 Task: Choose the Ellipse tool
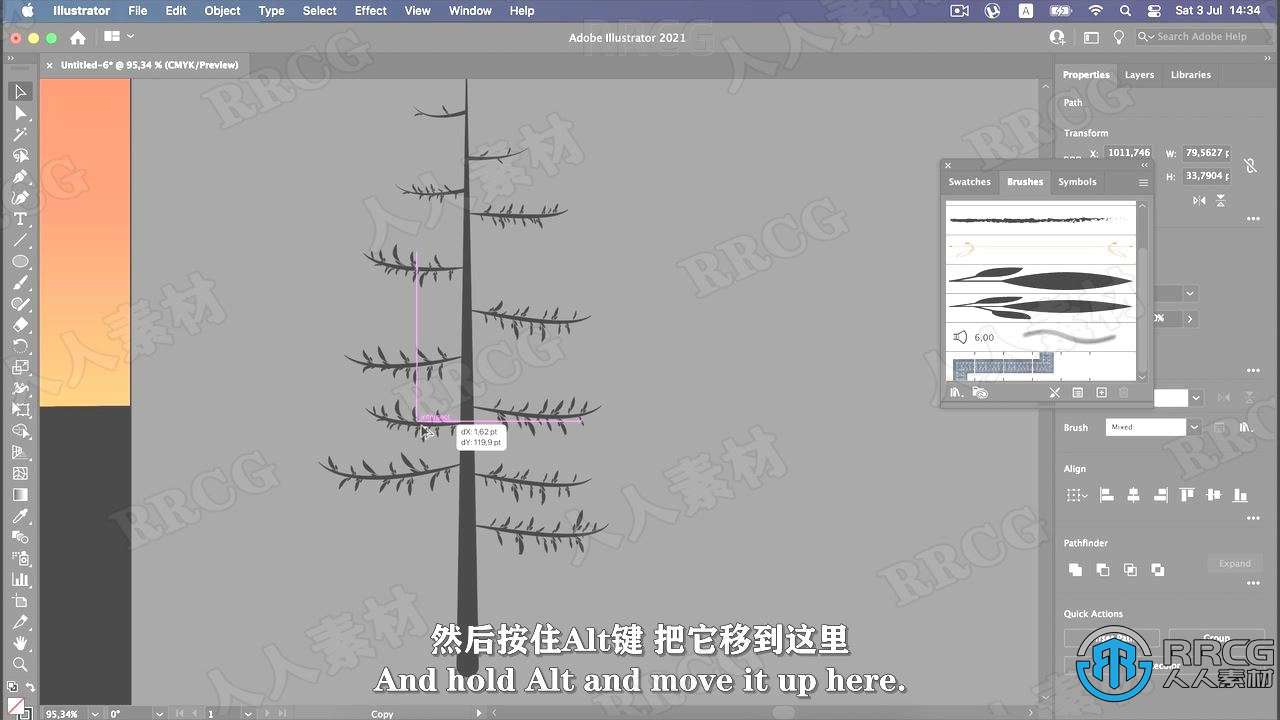tap(20, 261)
